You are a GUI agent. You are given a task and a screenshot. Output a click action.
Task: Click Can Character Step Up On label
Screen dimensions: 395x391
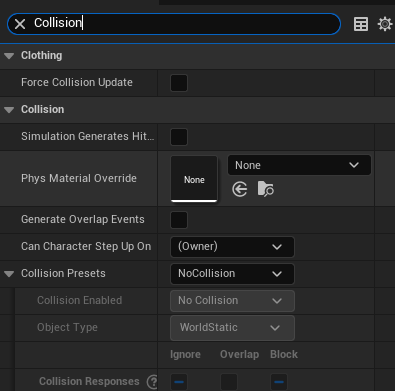click(86, 246)
